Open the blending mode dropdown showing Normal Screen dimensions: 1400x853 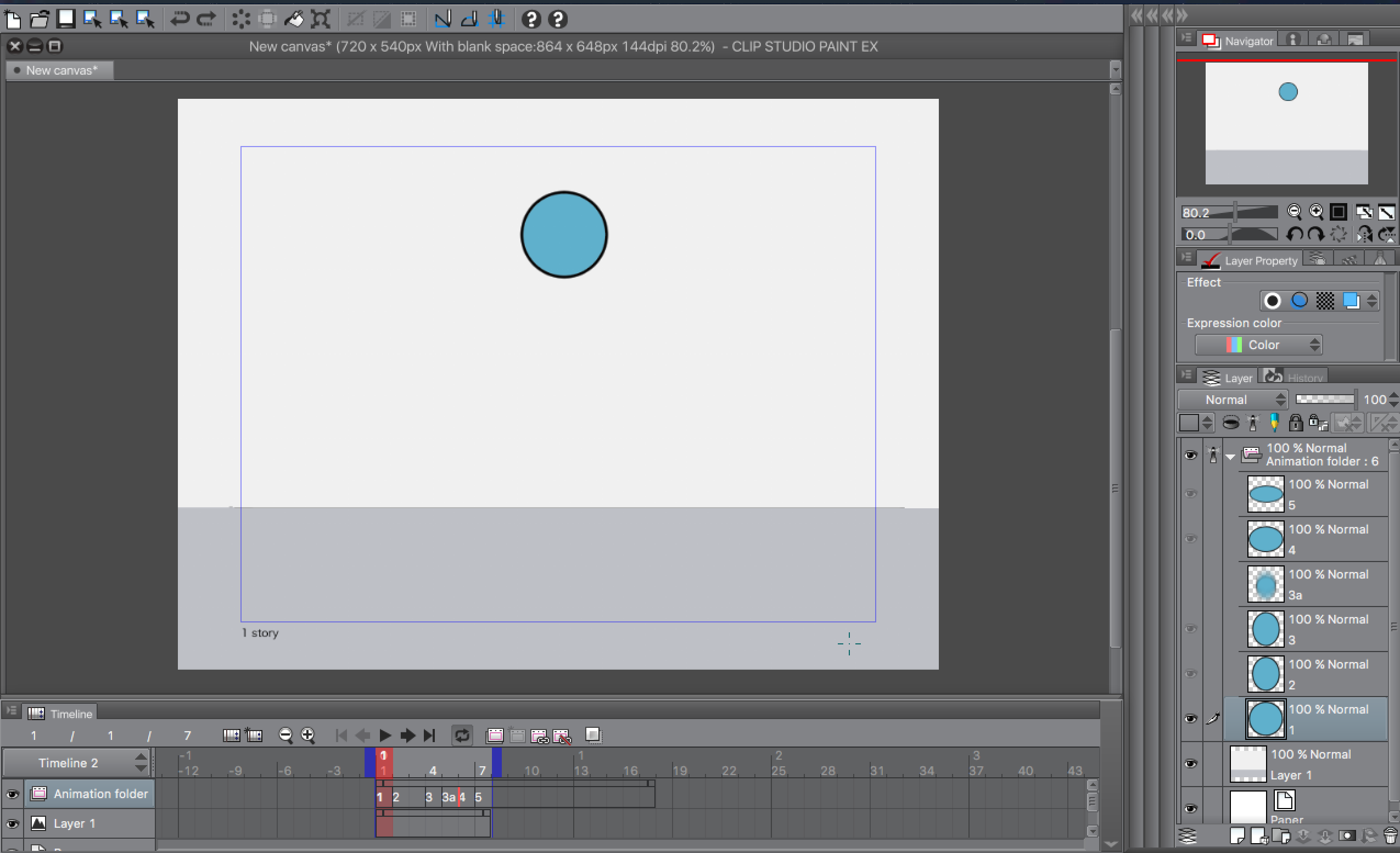(1232, 399)
